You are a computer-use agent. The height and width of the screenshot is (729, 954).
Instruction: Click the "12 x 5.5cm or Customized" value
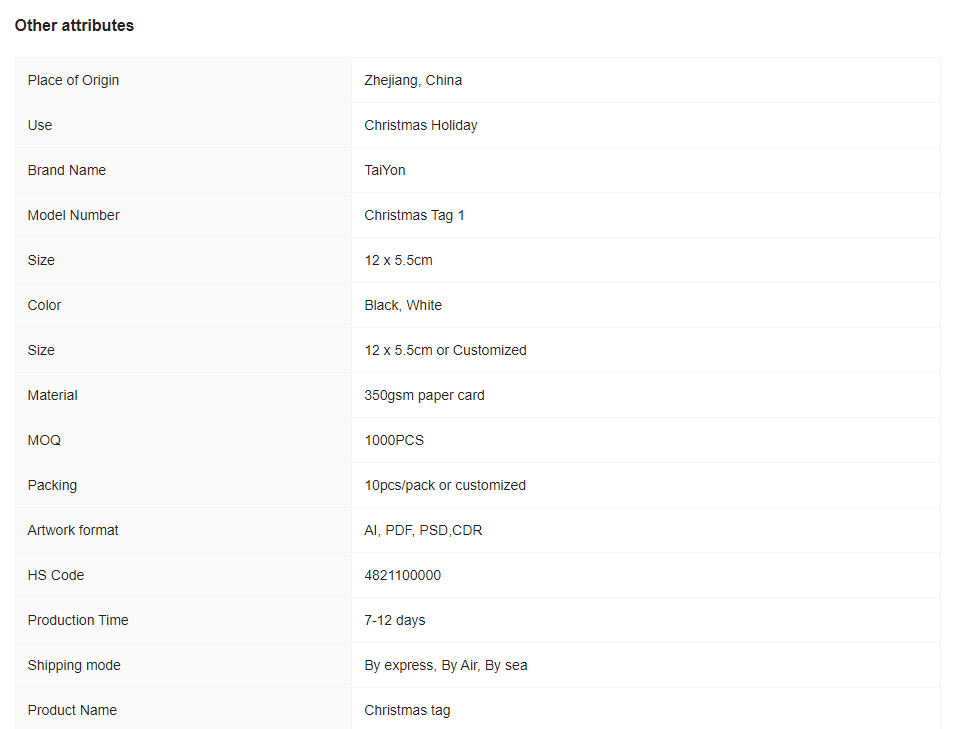pos(445,350)
